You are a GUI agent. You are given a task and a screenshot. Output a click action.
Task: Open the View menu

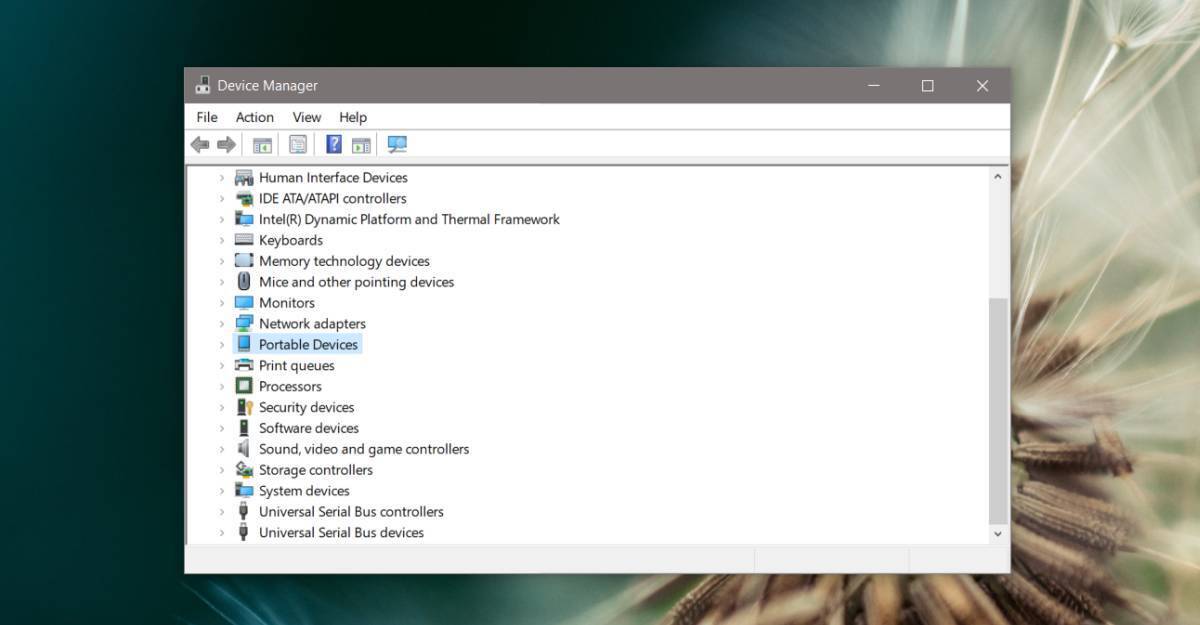click(307, 117)
